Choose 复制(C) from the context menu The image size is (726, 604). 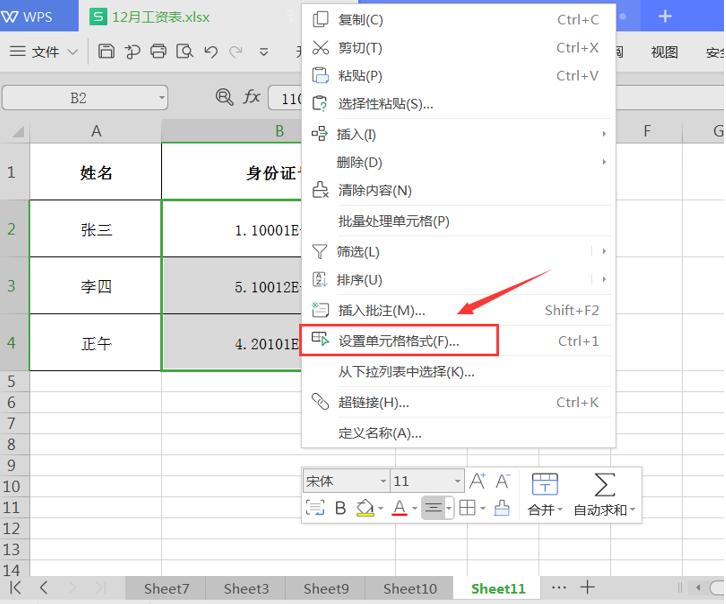458,20
